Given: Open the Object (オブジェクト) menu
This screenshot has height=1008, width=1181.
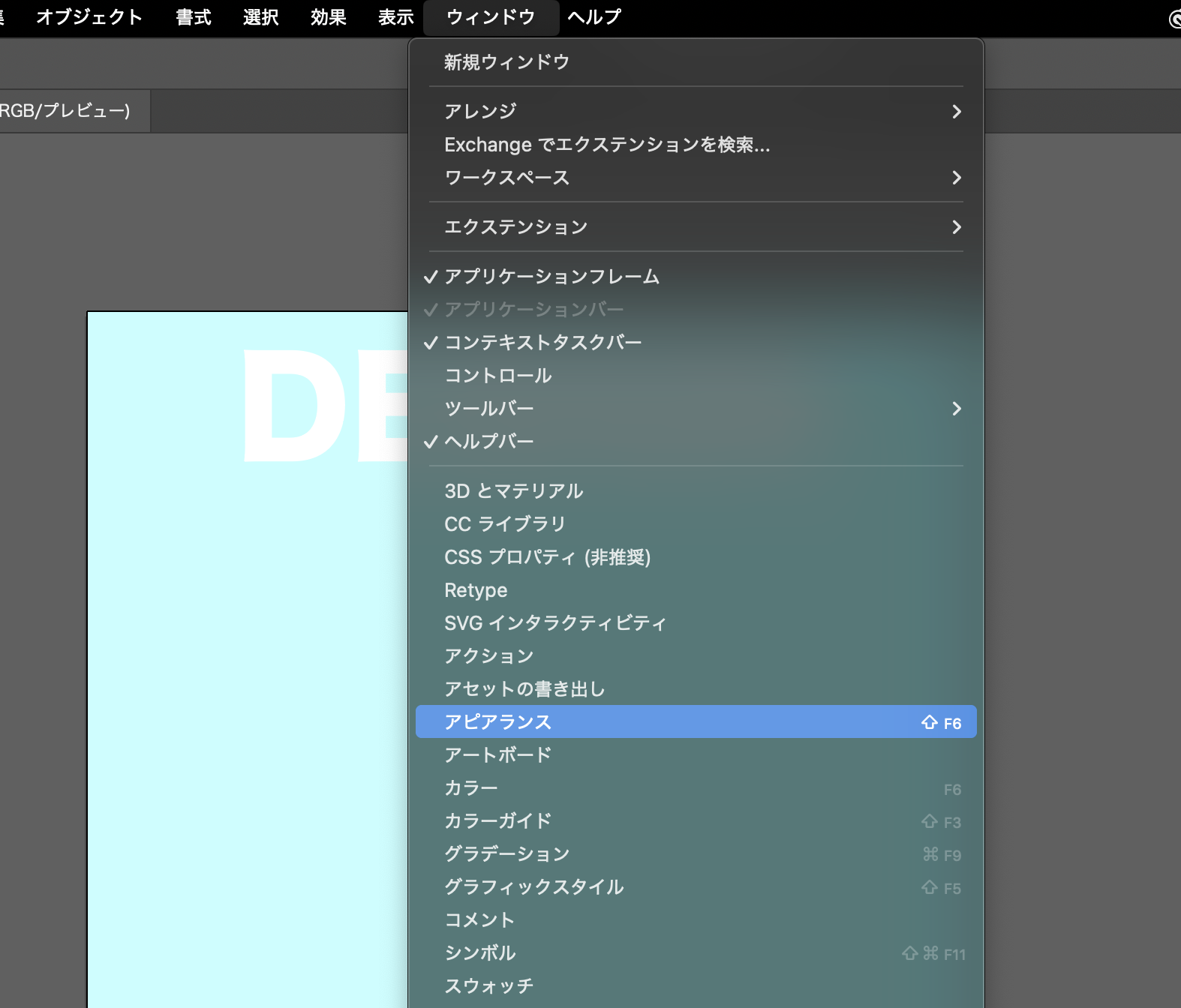Looking at the screenshot, I should (89, 17).
